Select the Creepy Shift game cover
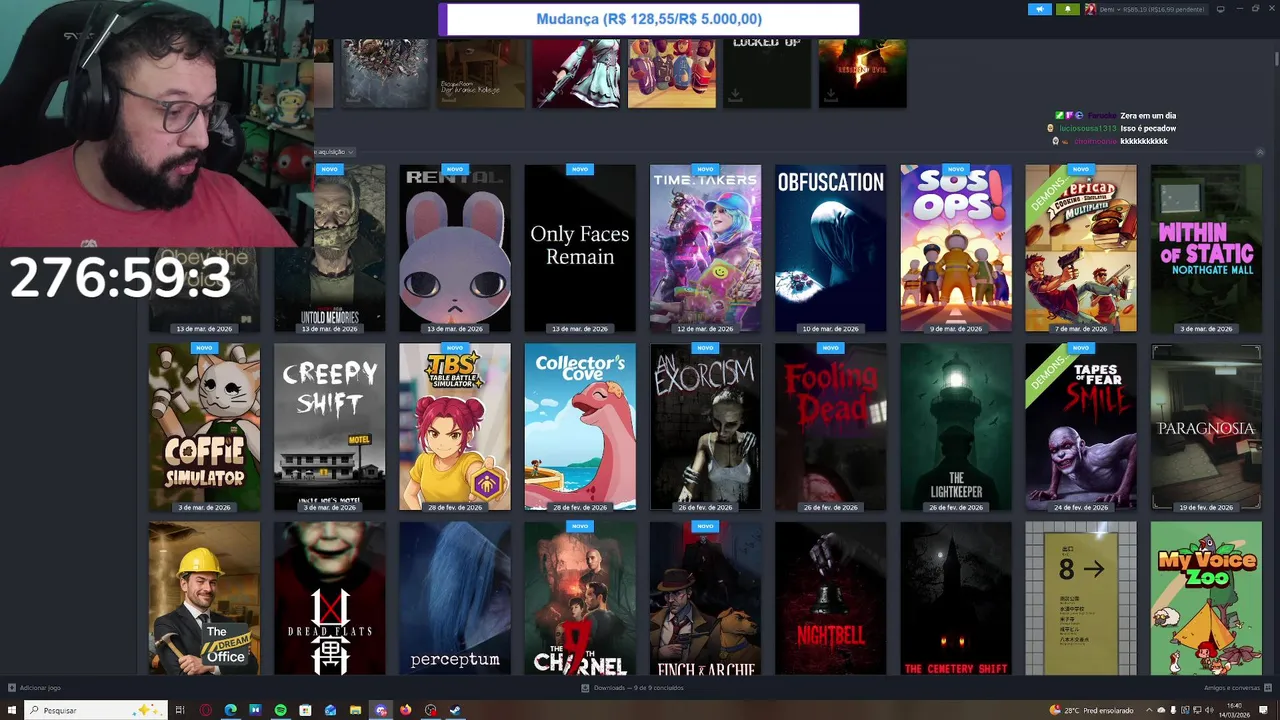This screenshot has width=1280, height=720. tap(330, 427)
